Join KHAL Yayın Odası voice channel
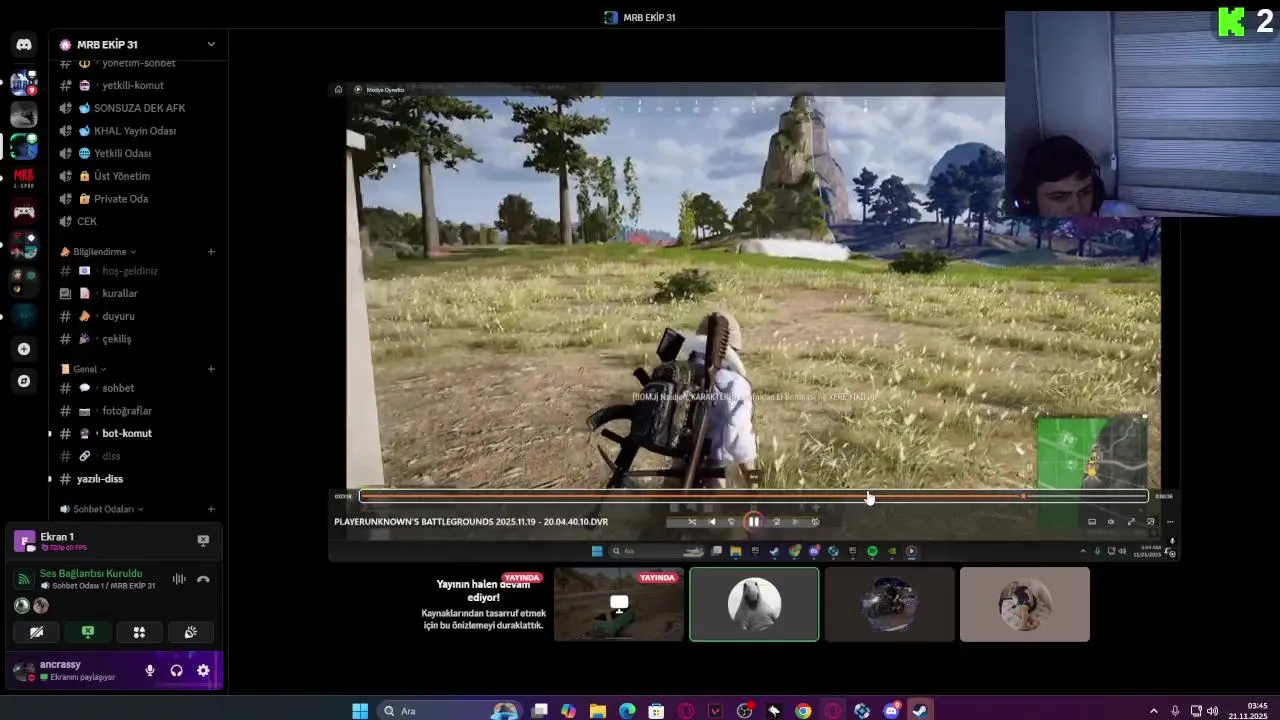Viewport: 1280px width, 720px height. (x=136, y=131)
